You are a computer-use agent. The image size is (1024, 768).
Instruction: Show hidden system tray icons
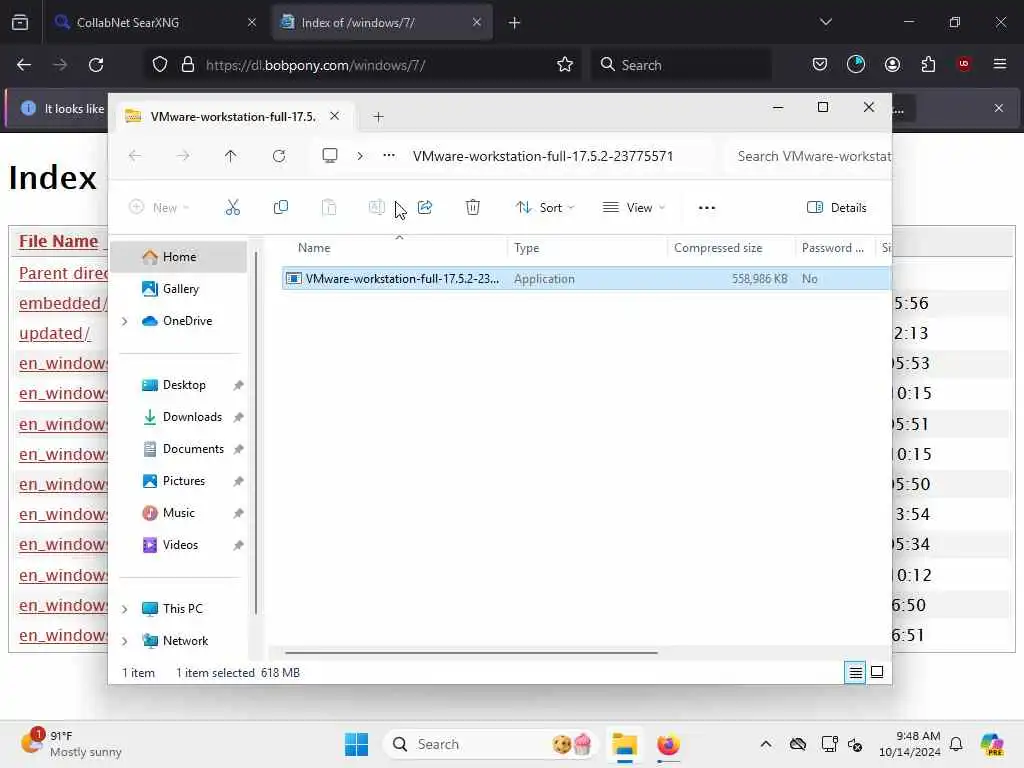coord(765,744)
